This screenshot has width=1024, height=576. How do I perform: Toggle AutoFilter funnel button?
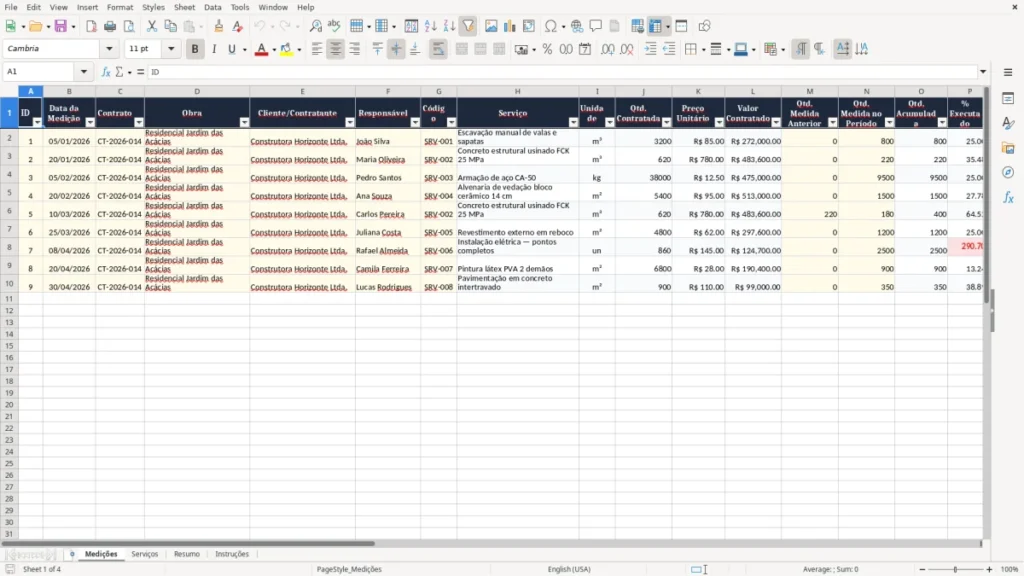tap(468, 26)
